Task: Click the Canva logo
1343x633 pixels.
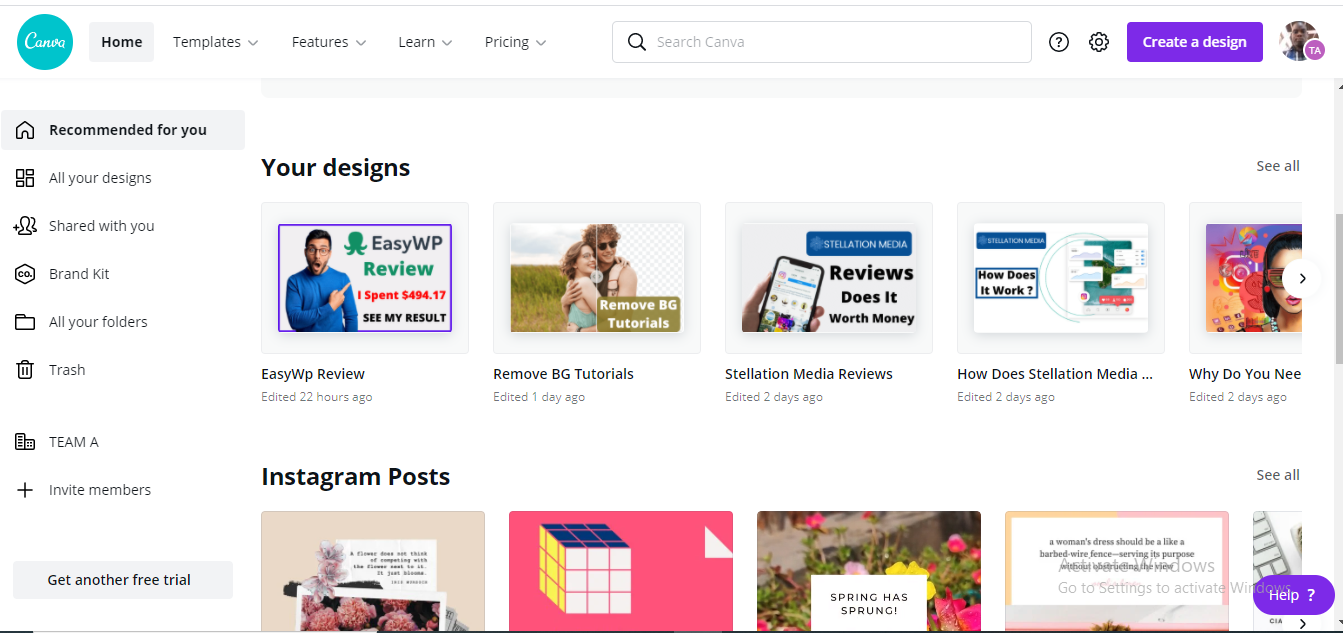Action: pos(45,42)
